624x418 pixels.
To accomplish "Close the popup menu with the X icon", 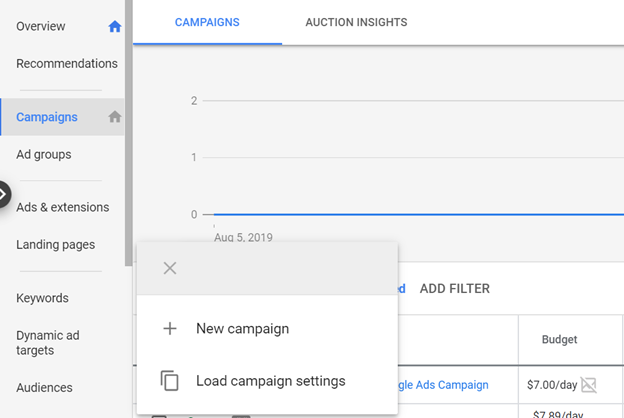I will click(x=170, y=268).
